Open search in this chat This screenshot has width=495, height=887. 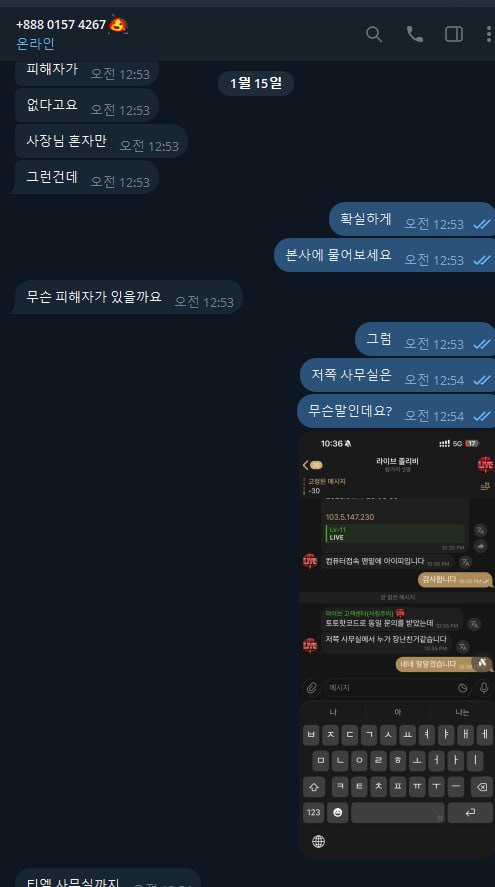click(374, 34)
